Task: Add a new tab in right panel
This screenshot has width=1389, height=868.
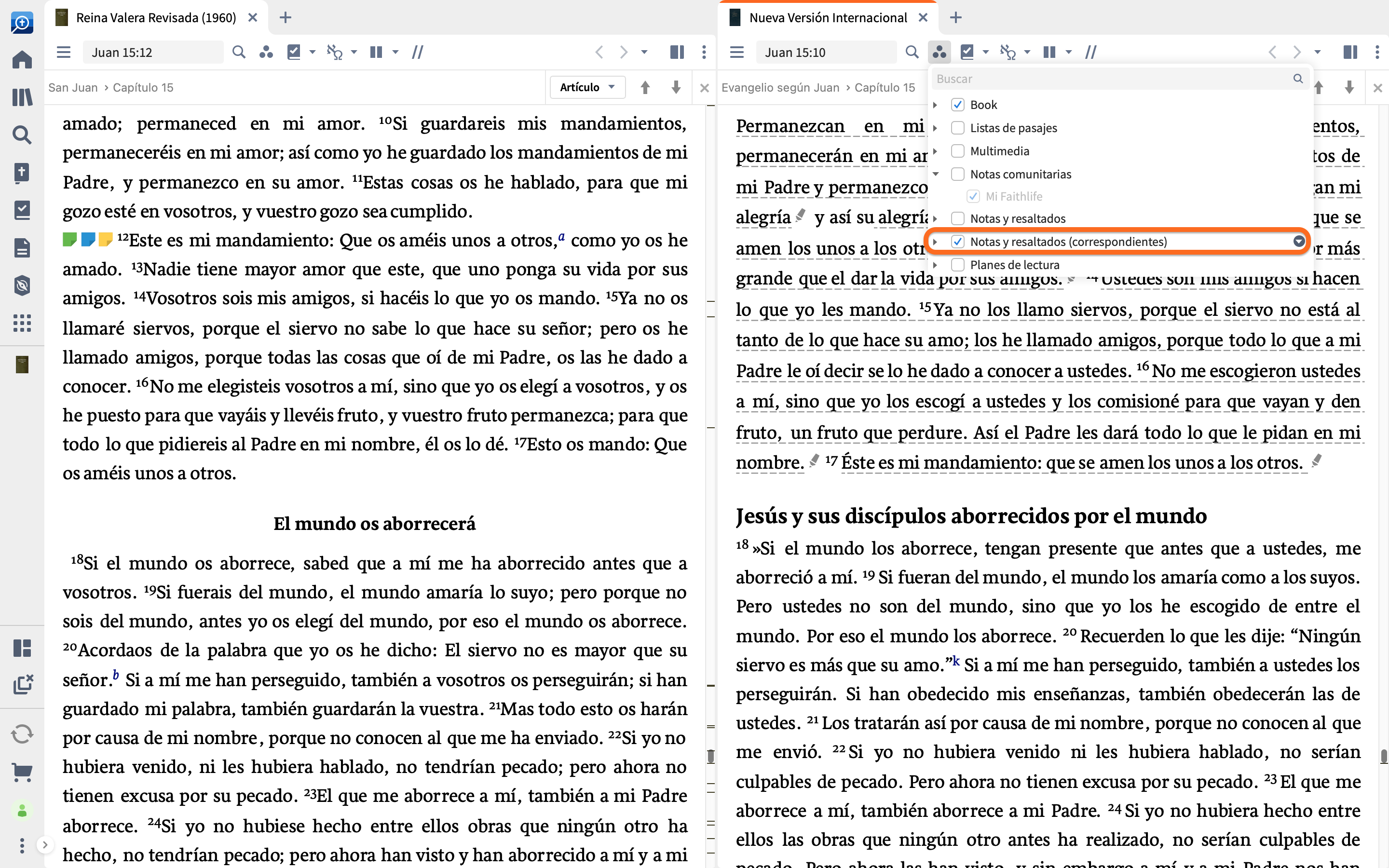Action: [x=955, y=18]
